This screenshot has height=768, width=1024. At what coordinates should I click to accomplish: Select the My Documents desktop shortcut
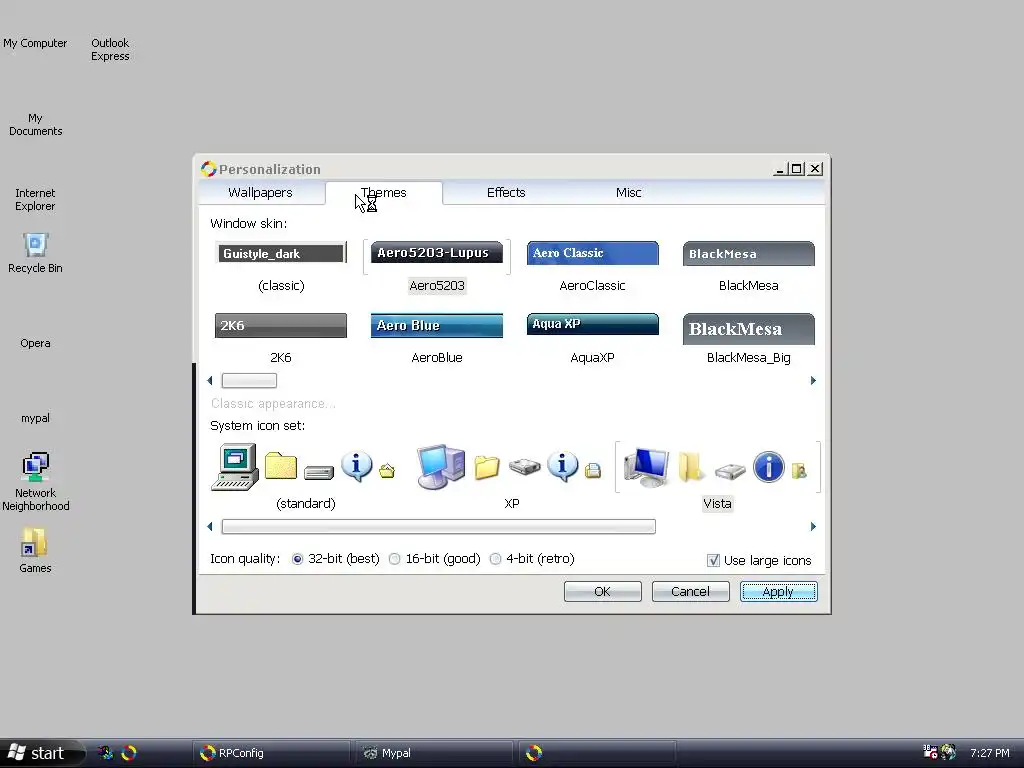coord(35,125)
